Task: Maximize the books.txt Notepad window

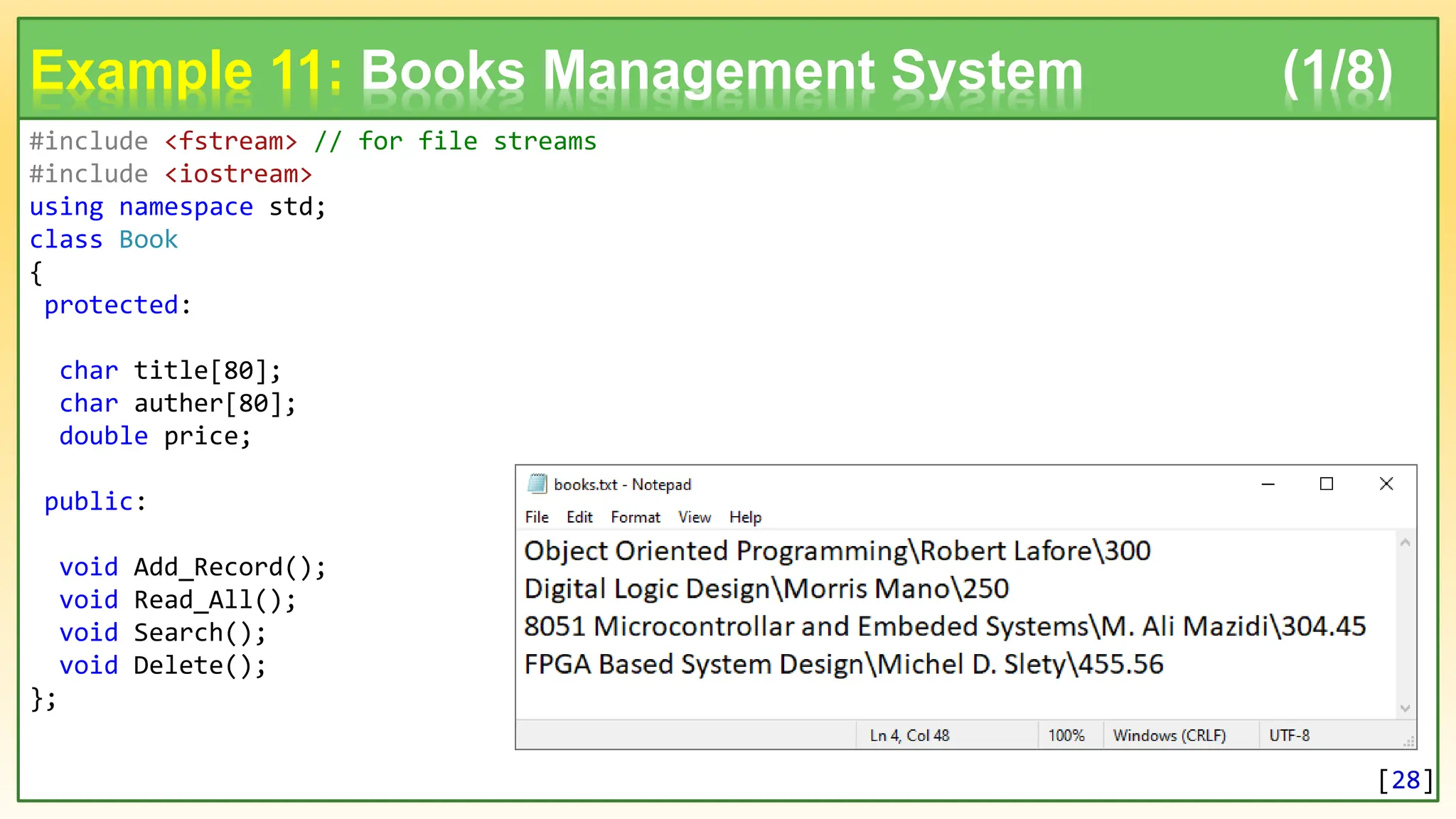Action: [x=1327, y=484]
